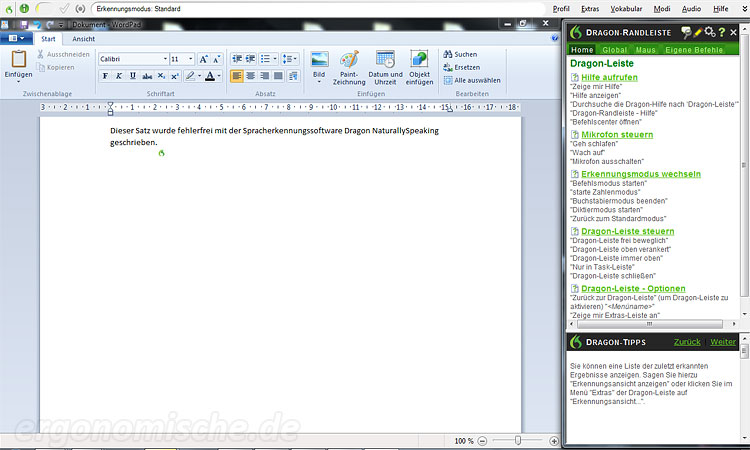Click the text highlight color pen
750x450 pixels.
tap(190, 76)
